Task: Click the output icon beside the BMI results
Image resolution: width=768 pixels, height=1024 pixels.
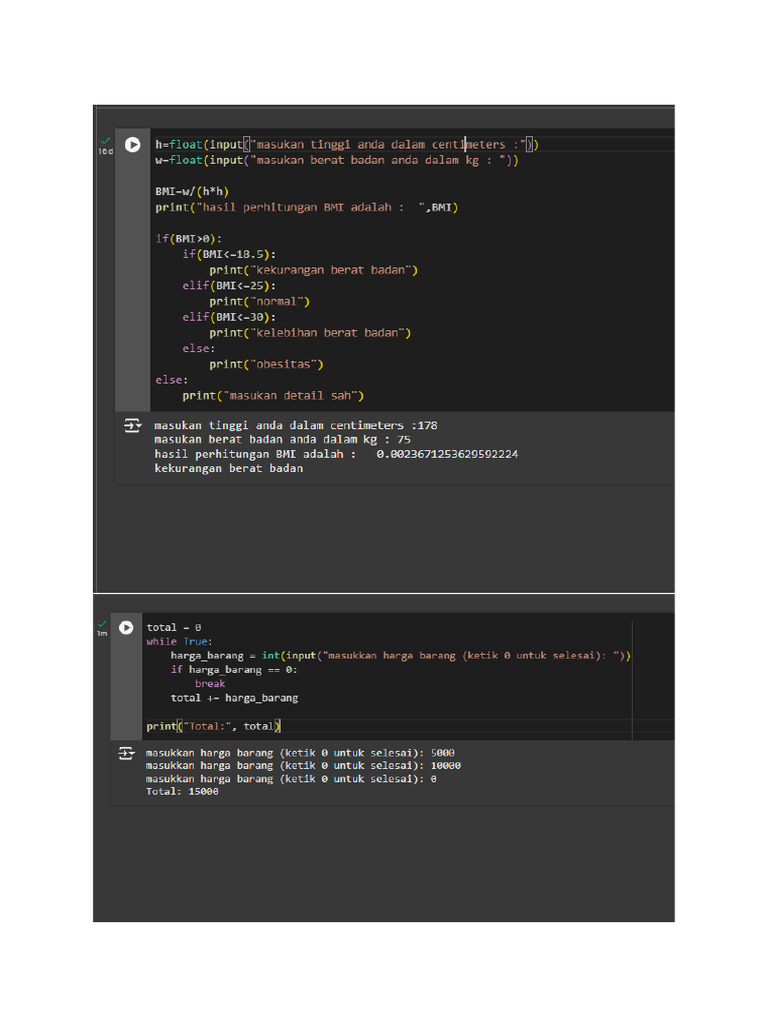Action: click(132, 426)
